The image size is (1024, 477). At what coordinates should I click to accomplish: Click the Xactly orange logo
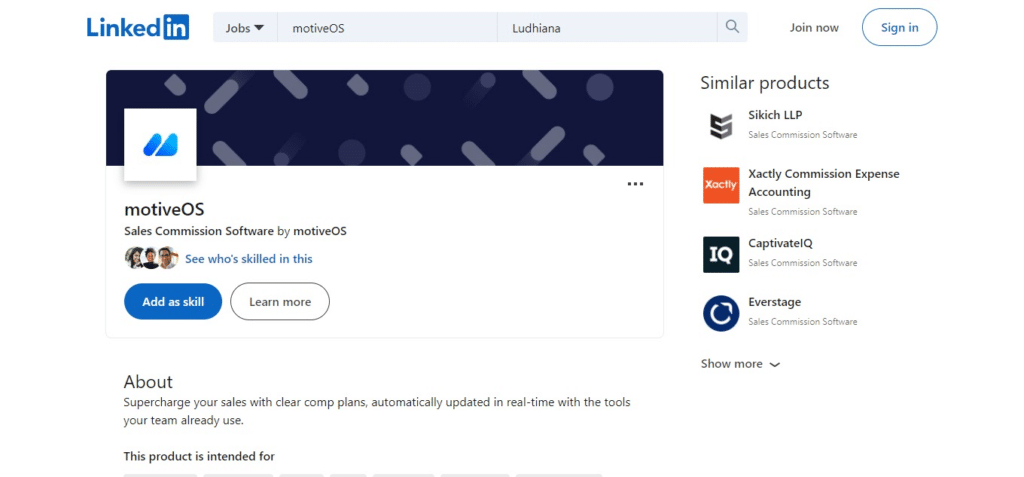[721, 185]
